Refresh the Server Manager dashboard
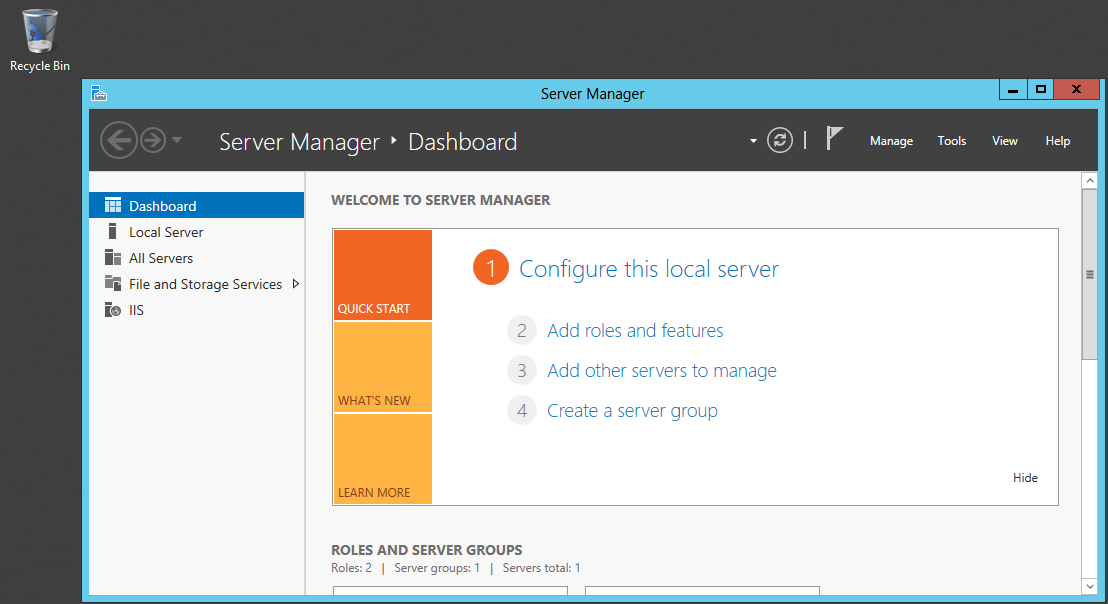Viewport: 1108px width, 604px height. 780,141
